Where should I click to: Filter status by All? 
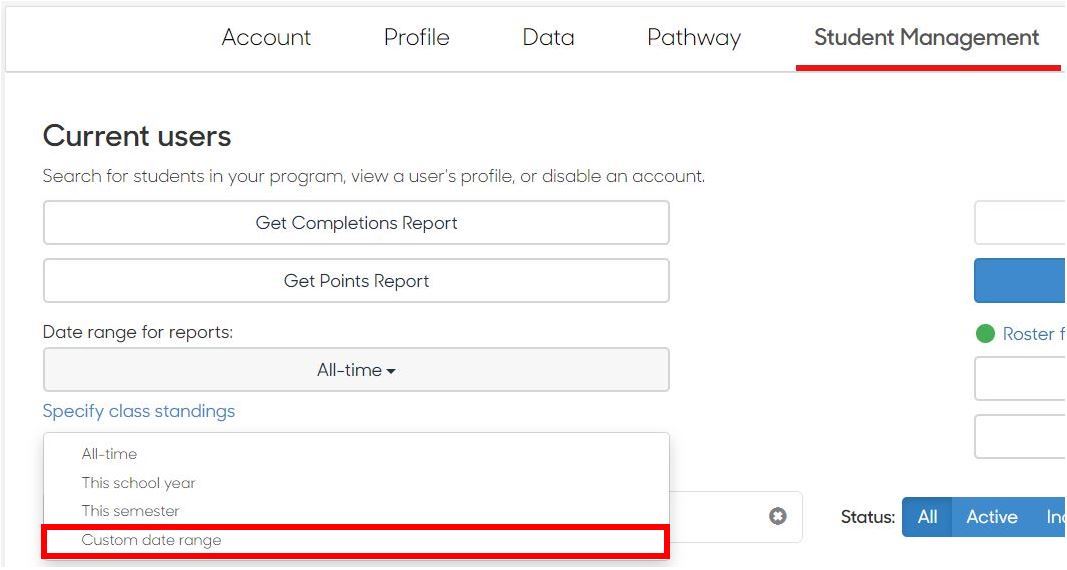pos(927,517)
